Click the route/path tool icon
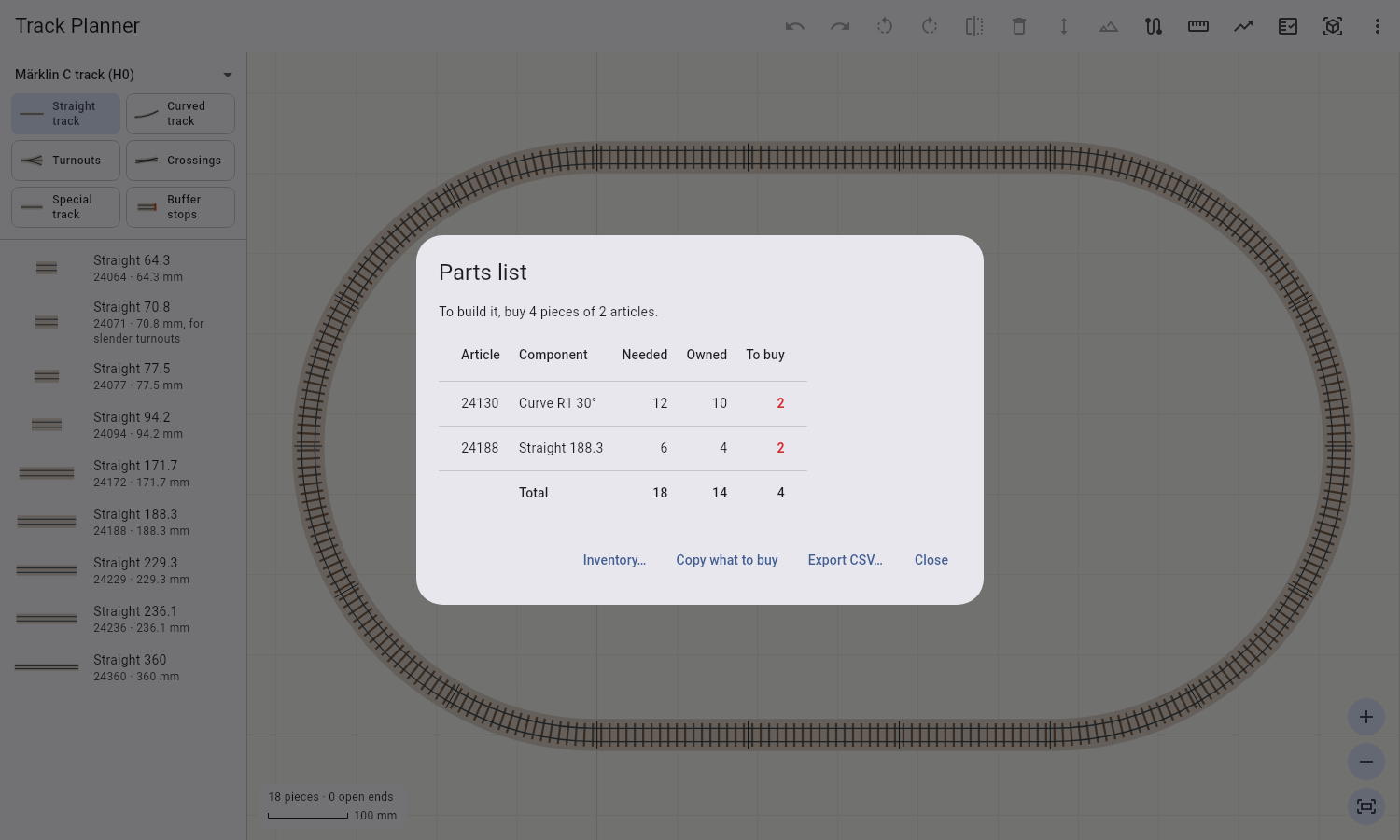1400x840 pixels. point(1154,26)
